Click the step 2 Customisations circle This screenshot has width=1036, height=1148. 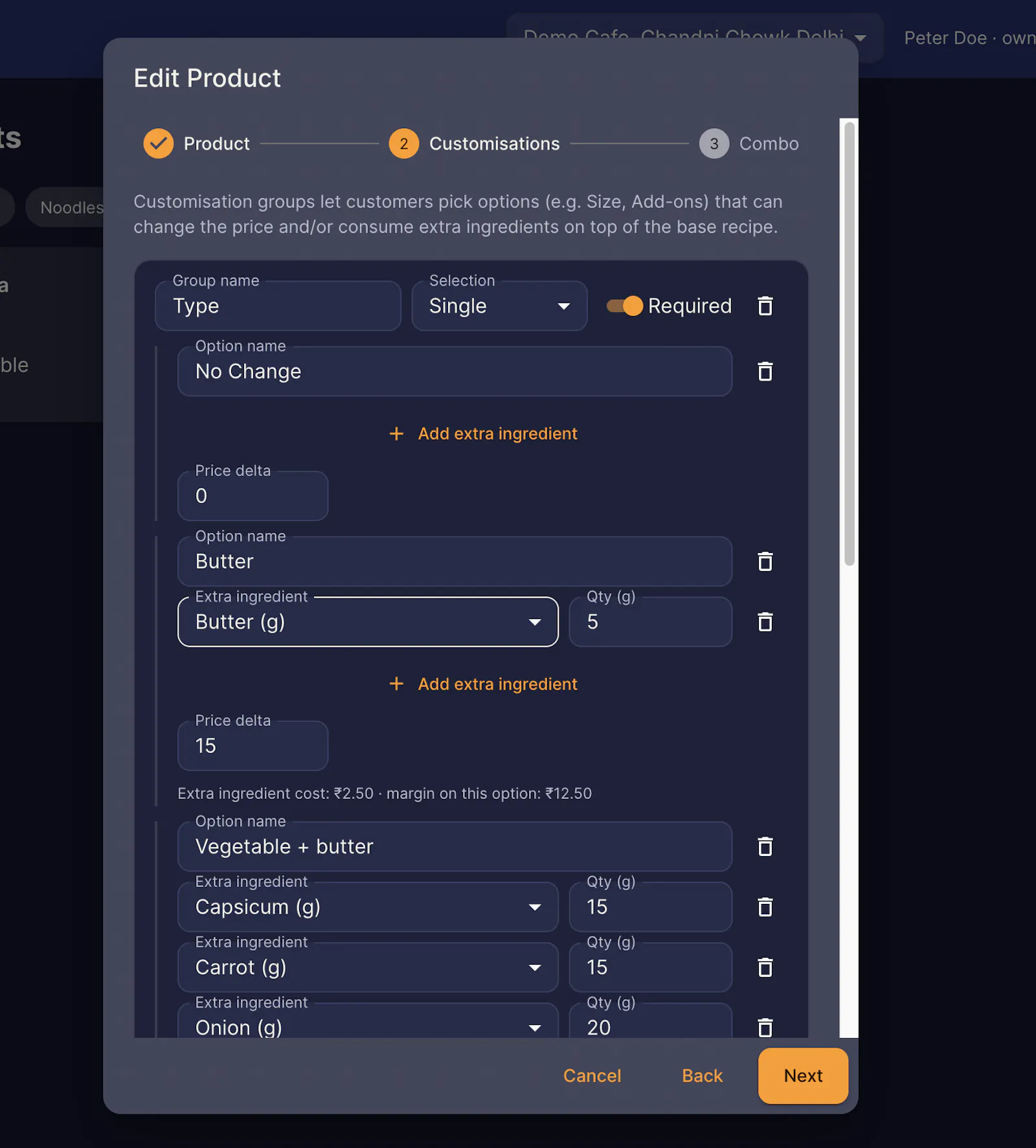404,144
